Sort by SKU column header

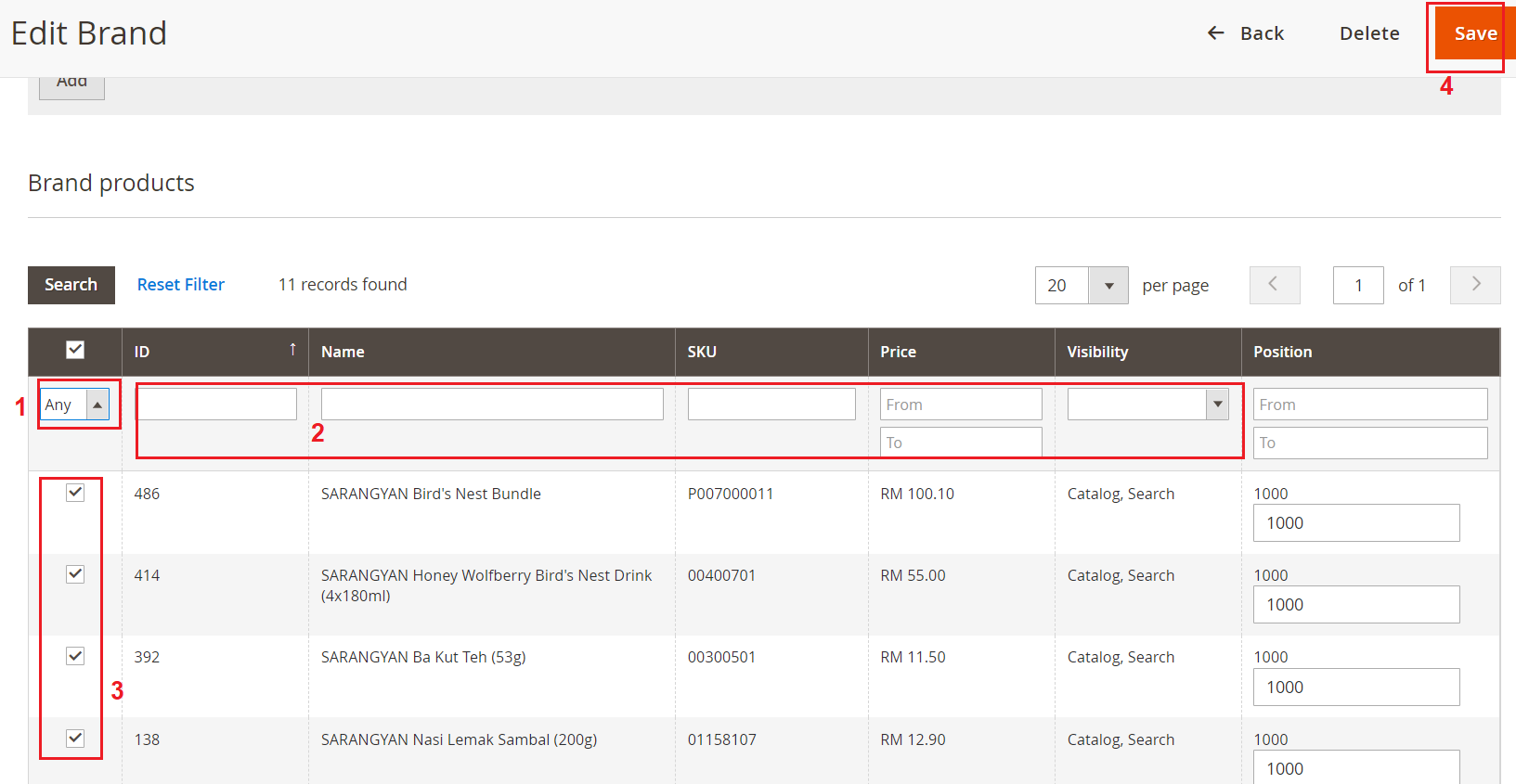(702, 352)
